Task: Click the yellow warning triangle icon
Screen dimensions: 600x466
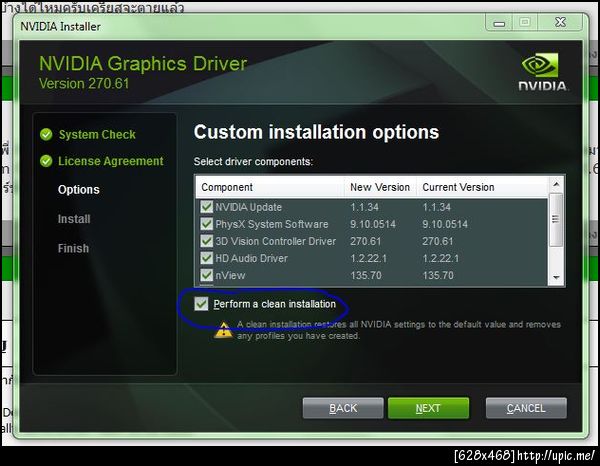Action: pos(223,330)
